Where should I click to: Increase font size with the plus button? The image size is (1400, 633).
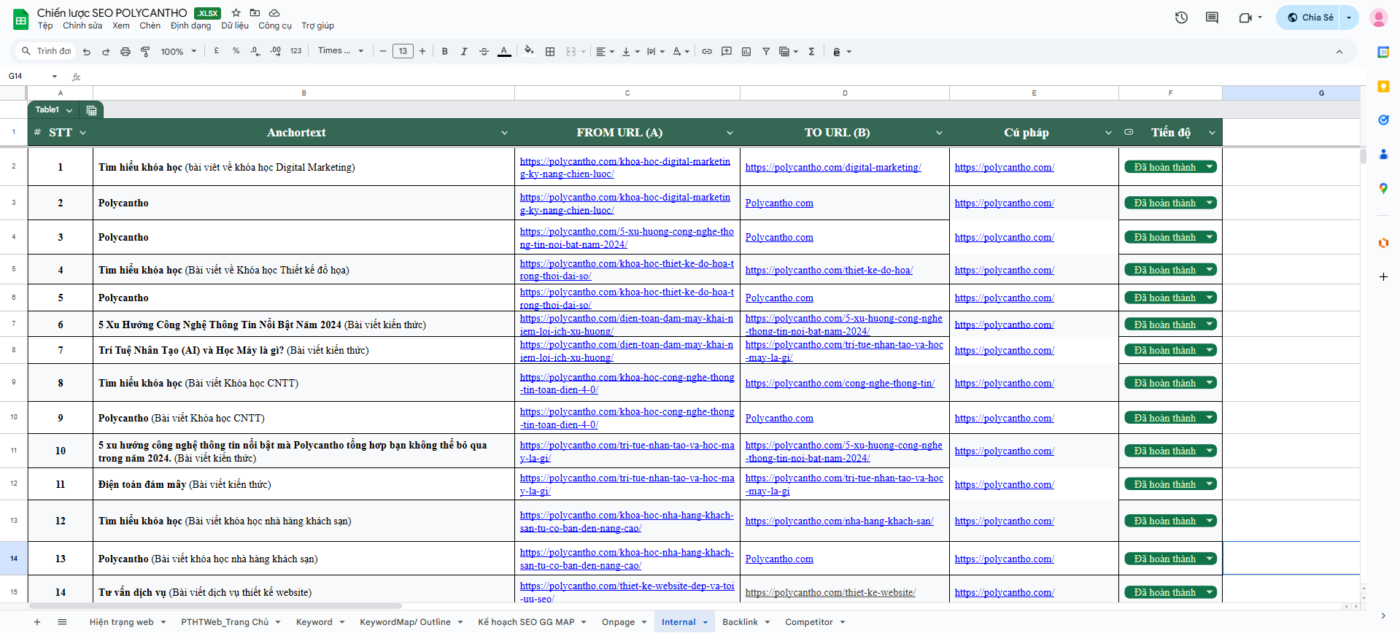coord(422,51)
